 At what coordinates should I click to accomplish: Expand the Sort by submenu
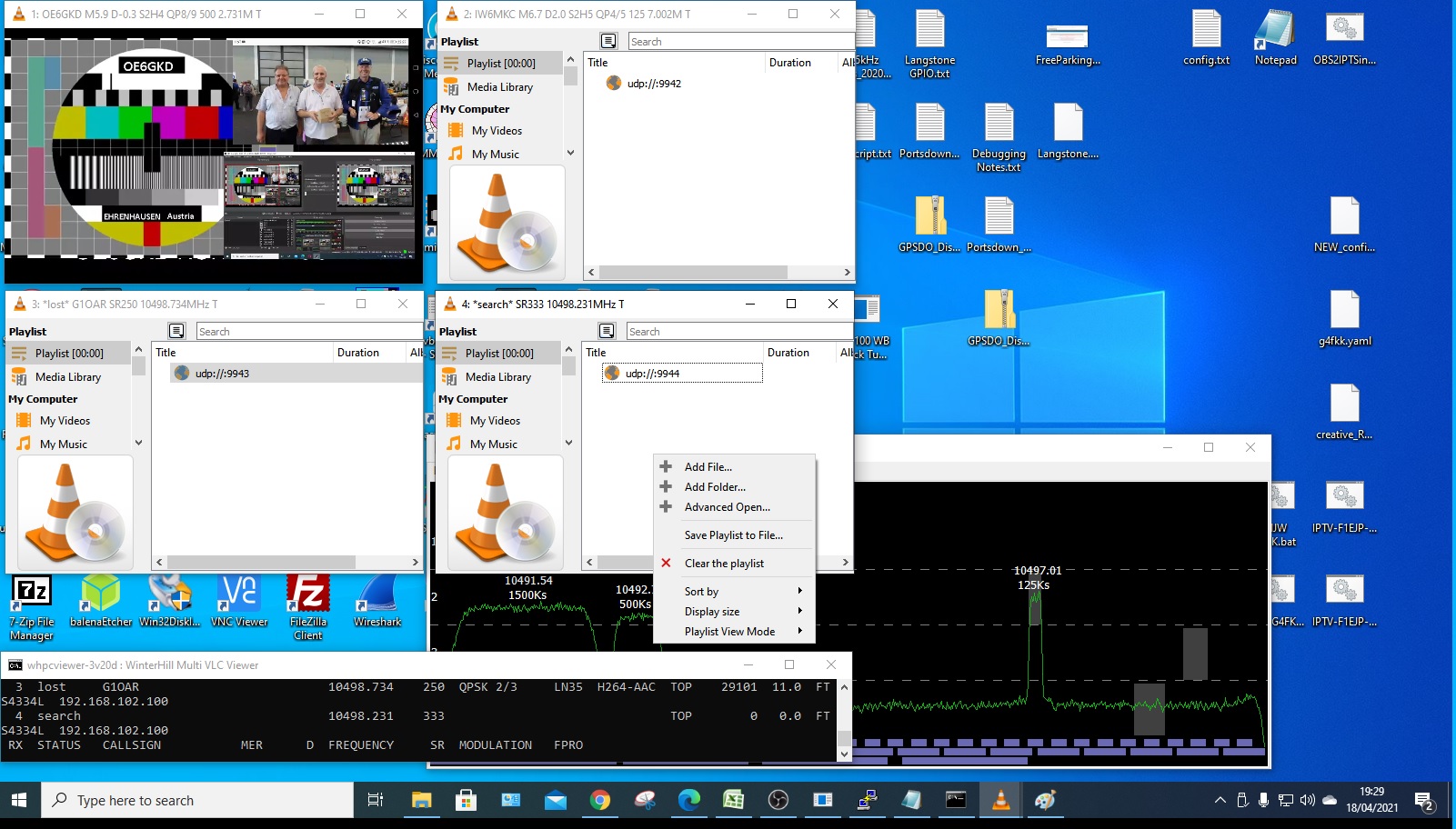pyautogui.click(x=734, y=592)
